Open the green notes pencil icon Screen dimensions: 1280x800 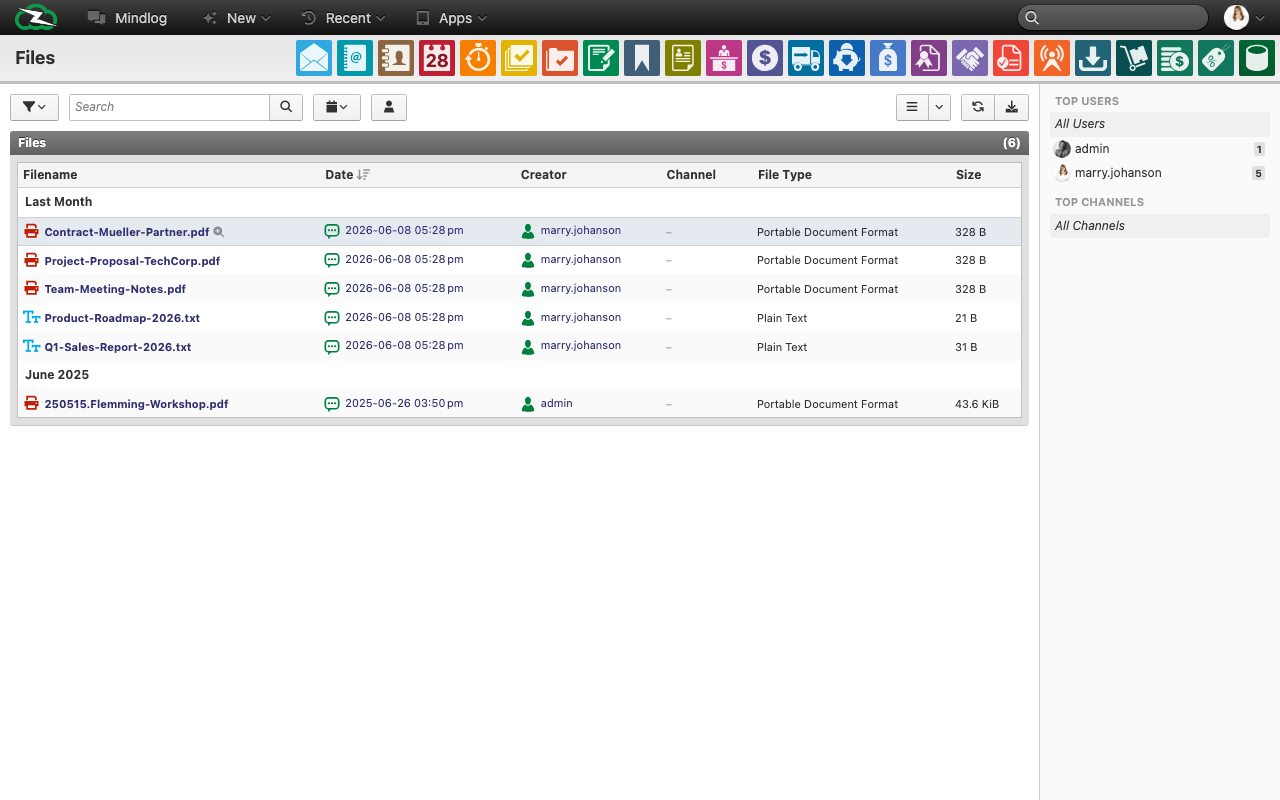point(601,58)
